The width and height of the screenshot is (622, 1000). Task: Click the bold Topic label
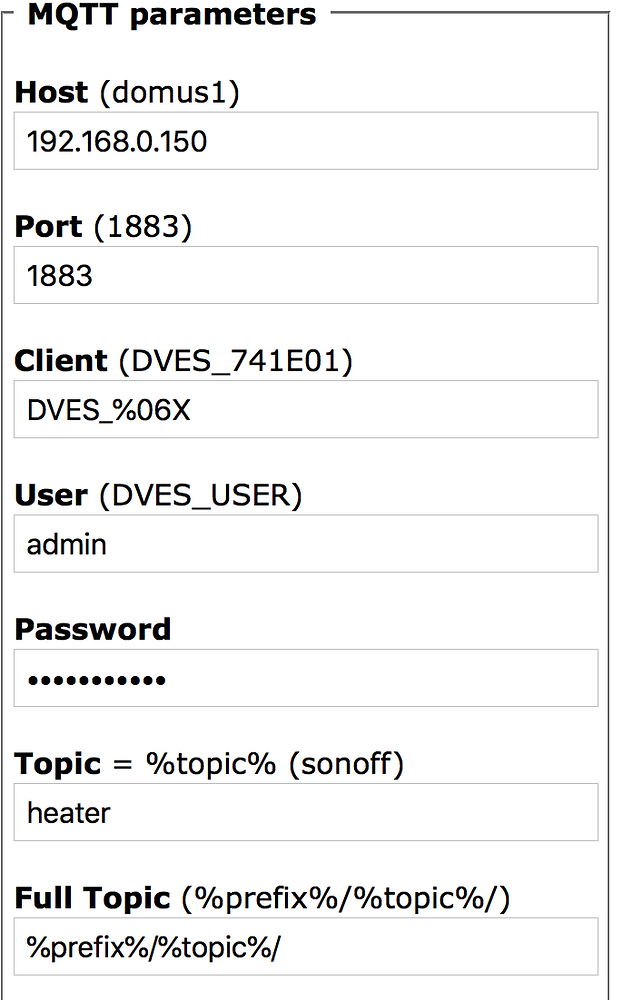[58, 764]
